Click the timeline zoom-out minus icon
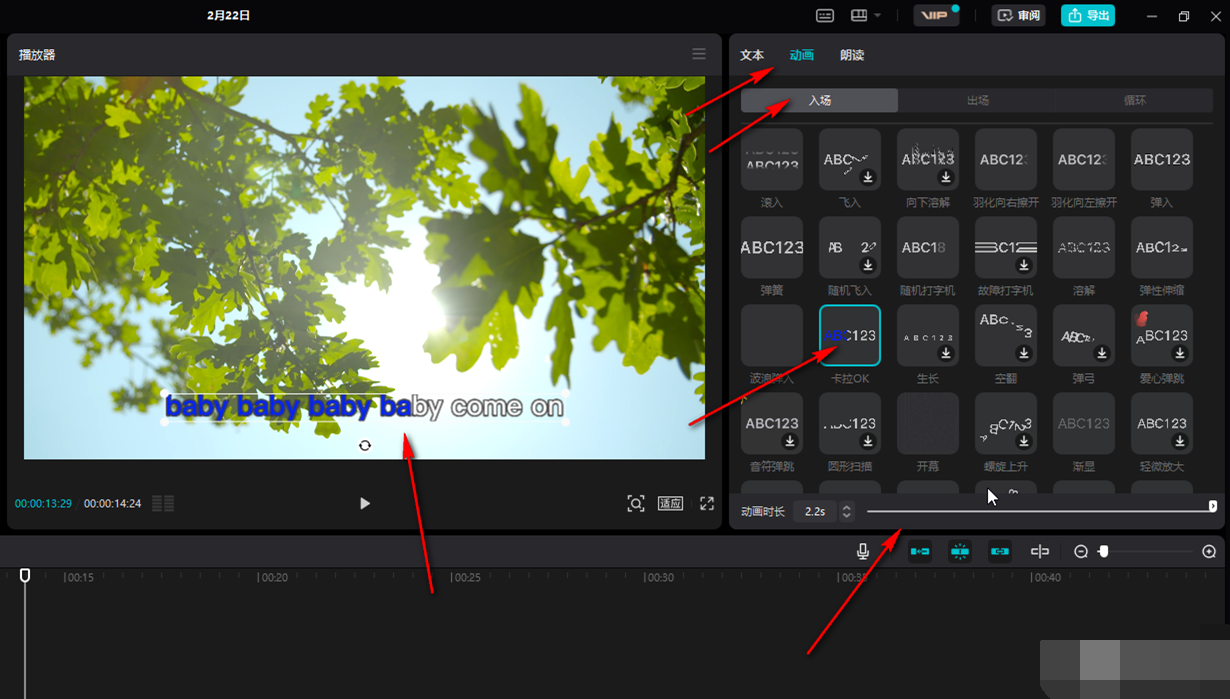 [1081, 551]
